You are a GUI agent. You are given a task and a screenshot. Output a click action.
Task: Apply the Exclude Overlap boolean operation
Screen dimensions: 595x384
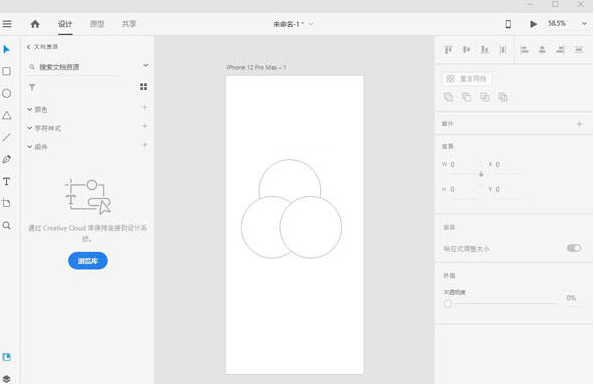[x=503, y=97]
